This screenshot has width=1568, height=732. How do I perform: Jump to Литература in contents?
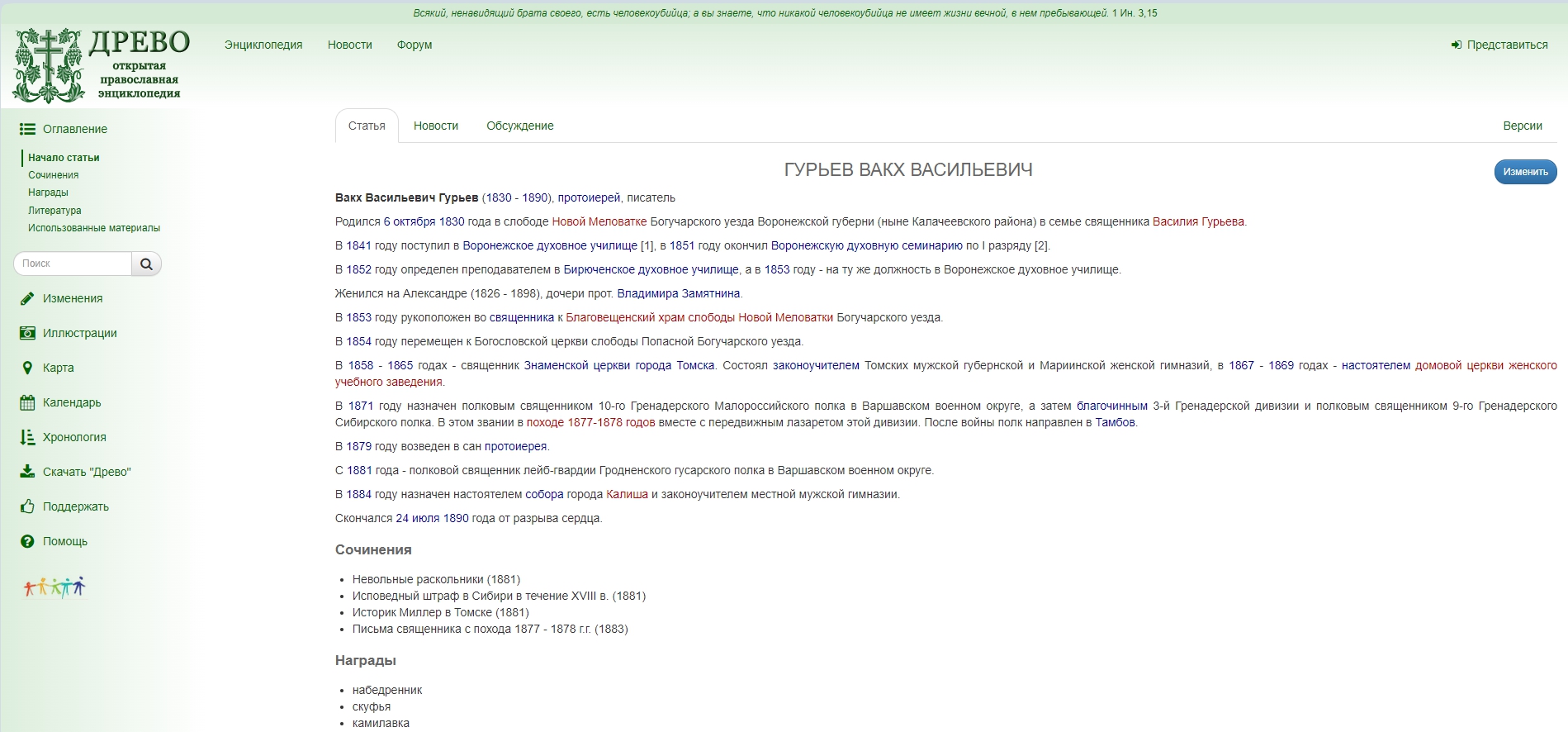pyautogui.click(x=54, y=211)
